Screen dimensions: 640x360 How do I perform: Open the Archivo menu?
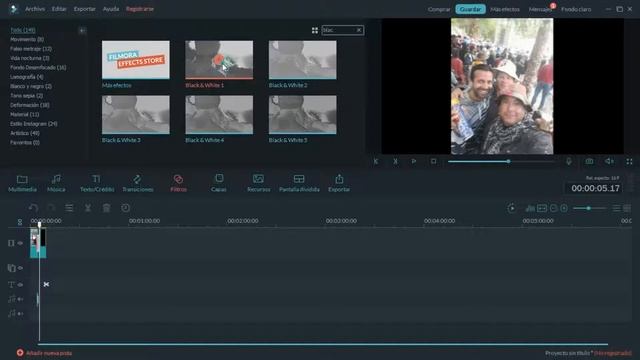click(35, 9)
